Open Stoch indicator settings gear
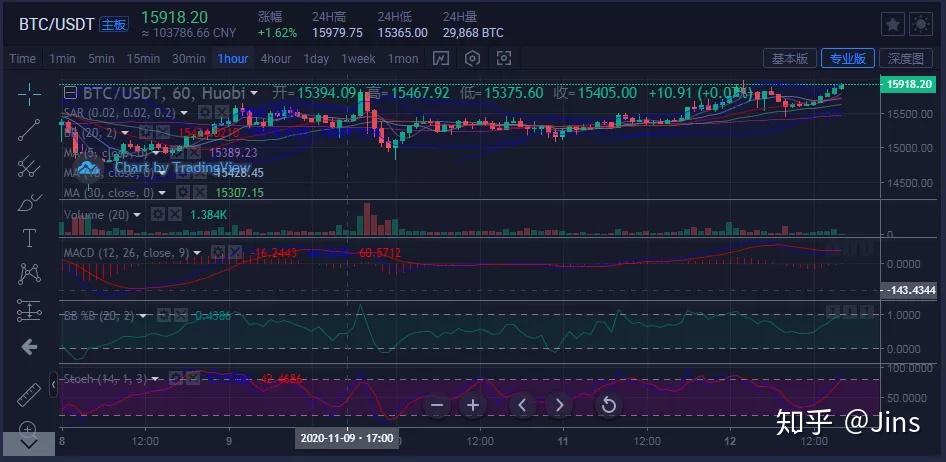Viewport: 946px width, 462px height. [x=176, y=379]
